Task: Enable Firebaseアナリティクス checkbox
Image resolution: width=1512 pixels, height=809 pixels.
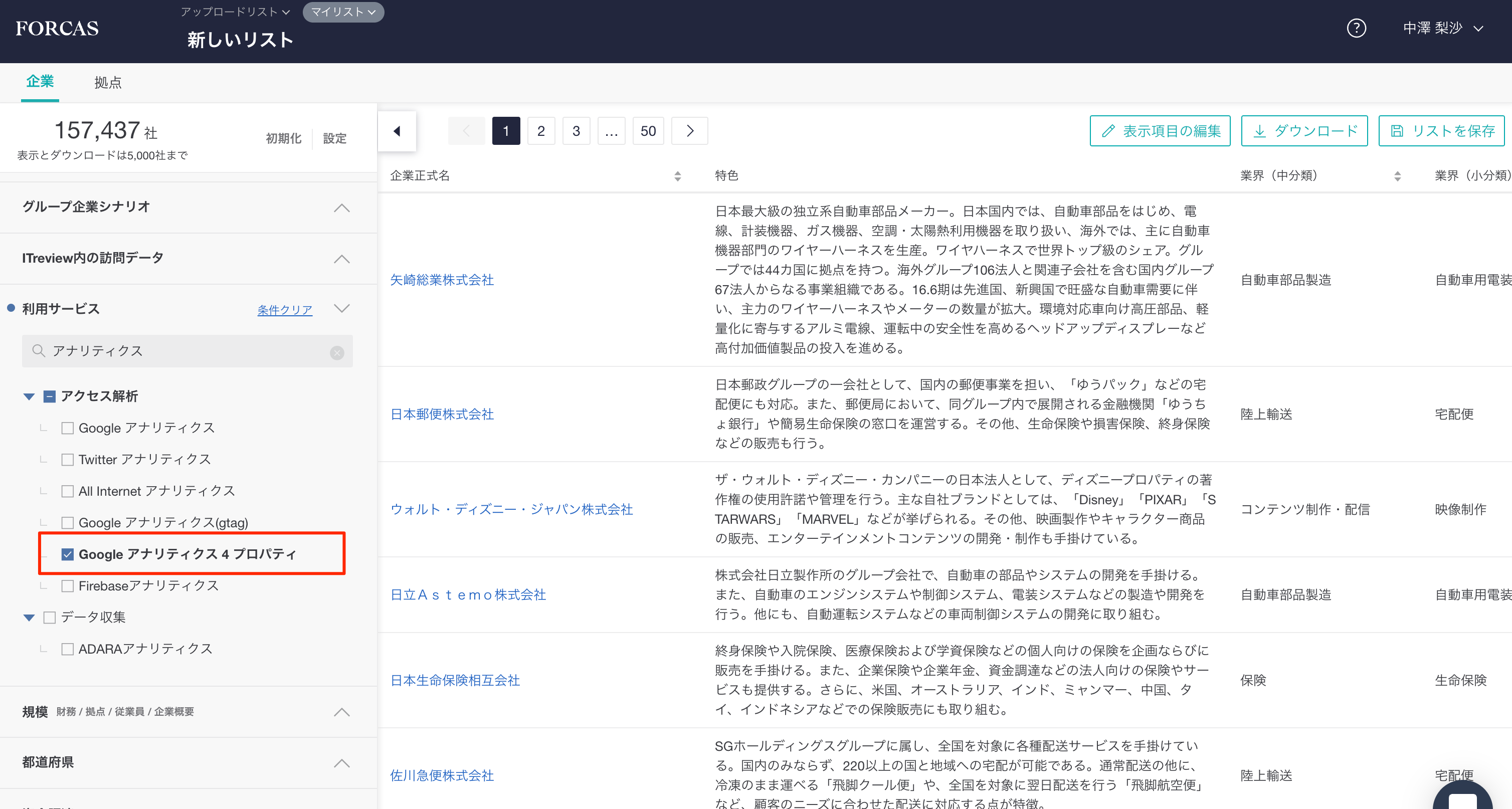Action: click(x=68, y=586)
